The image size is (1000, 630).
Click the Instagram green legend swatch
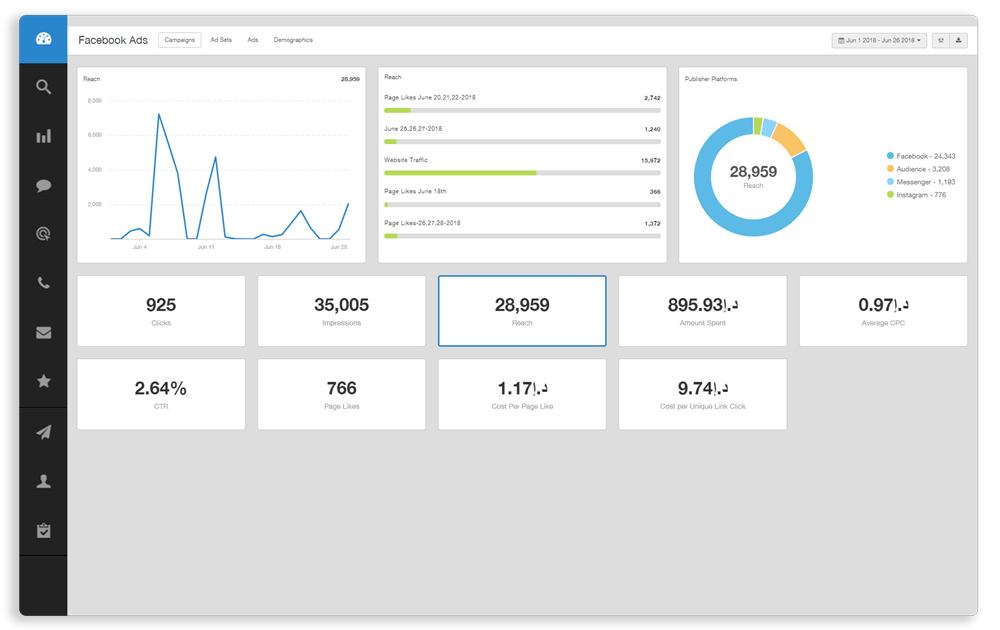pyautogui.click(x=890, y=194)
